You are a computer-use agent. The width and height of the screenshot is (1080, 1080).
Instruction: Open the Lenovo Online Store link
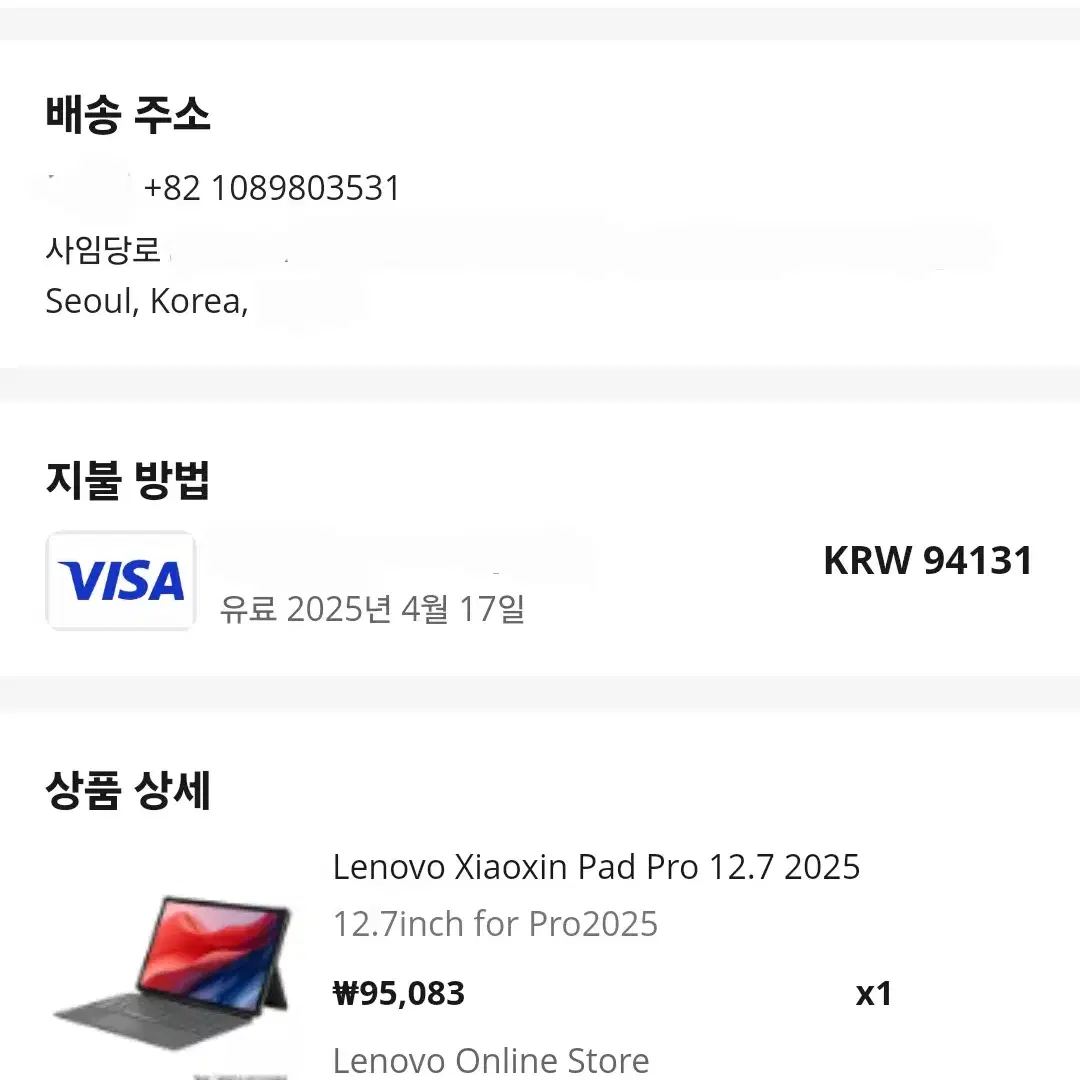click(x=489, y=1059)
